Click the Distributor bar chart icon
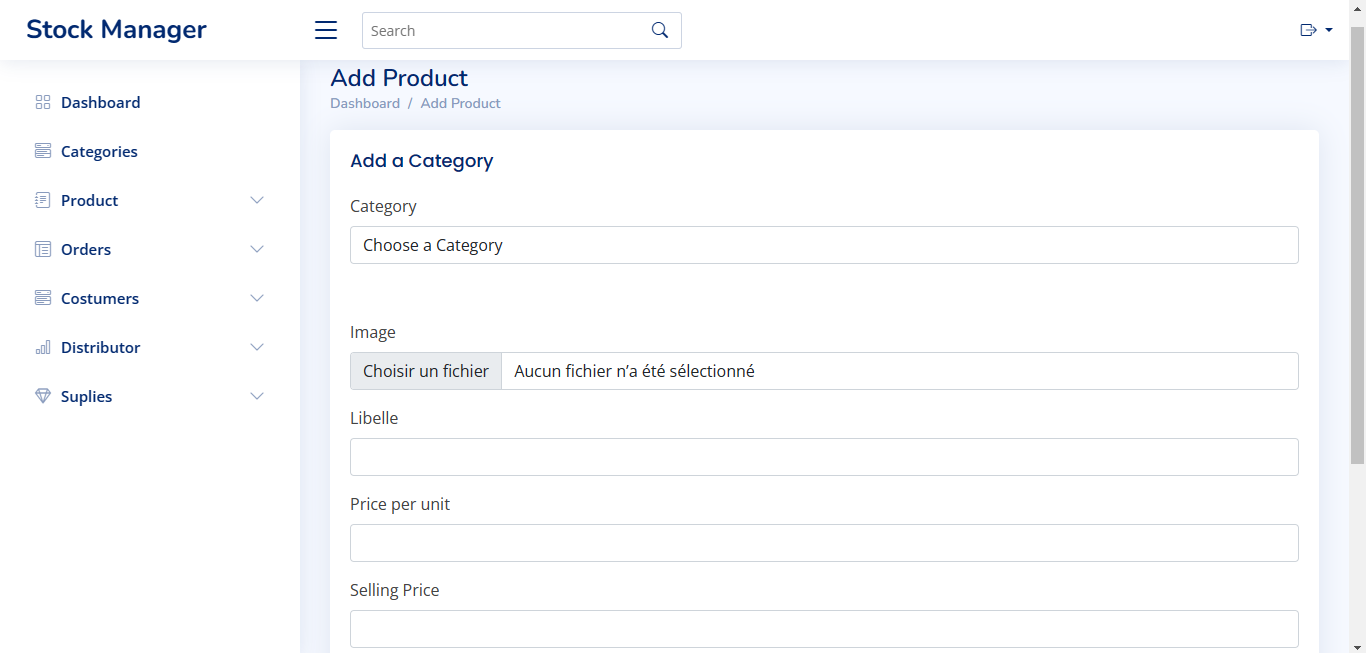The image size is (1366, 653). (42, 347)
